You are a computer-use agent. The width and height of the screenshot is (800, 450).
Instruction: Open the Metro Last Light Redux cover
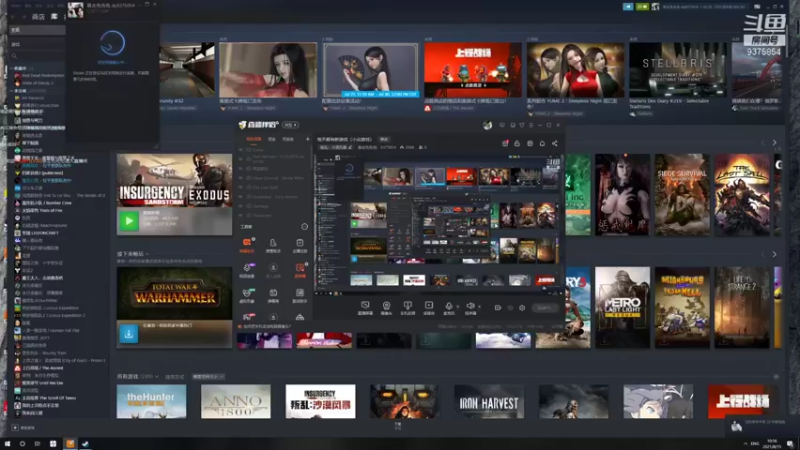[622, 308]
